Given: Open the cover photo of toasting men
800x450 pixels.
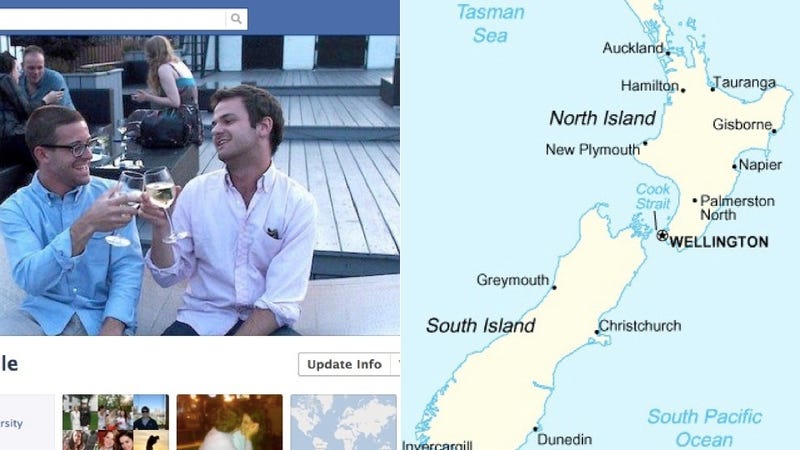Looking at the screenshot, I should [199, 185].
